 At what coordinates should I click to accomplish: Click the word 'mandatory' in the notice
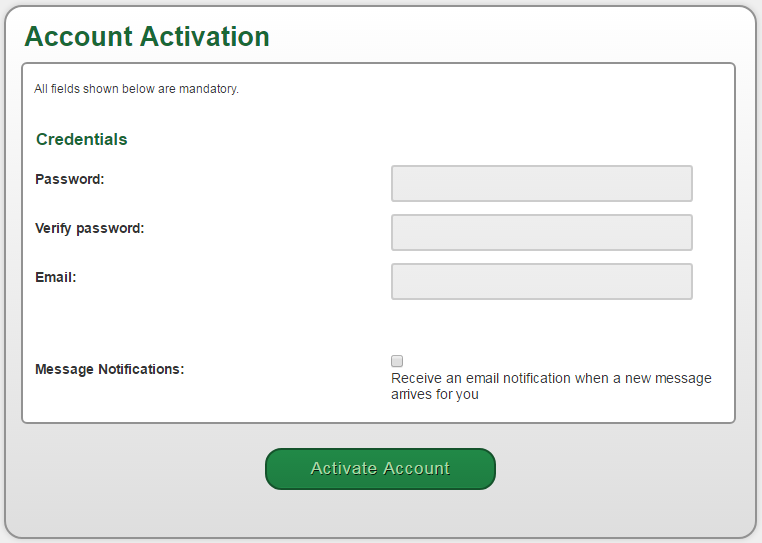click(208, 89)
